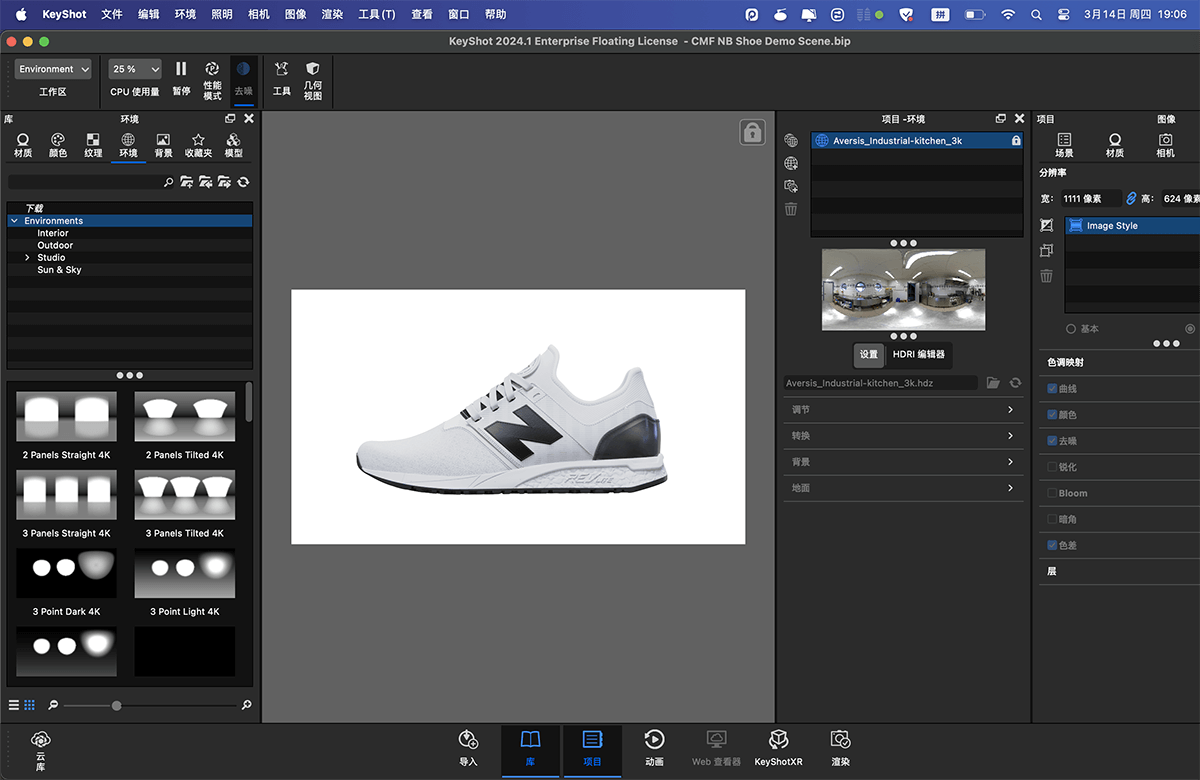Click the reload icon beside HDZ filename

pos(1015,383)
